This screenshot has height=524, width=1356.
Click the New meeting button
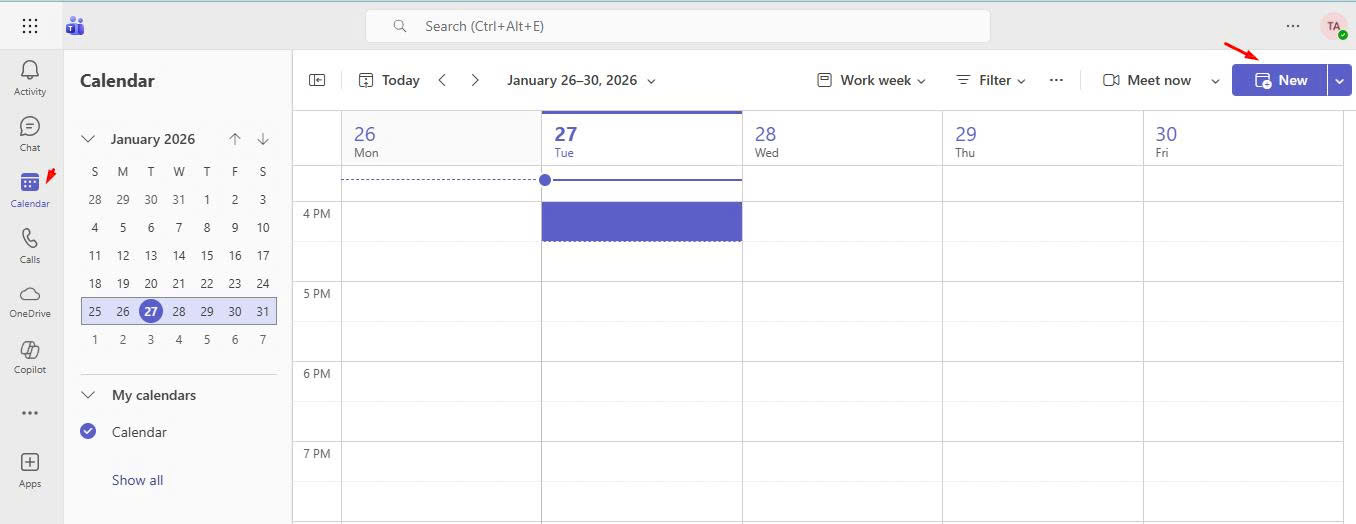click(x=1280, y=80)
